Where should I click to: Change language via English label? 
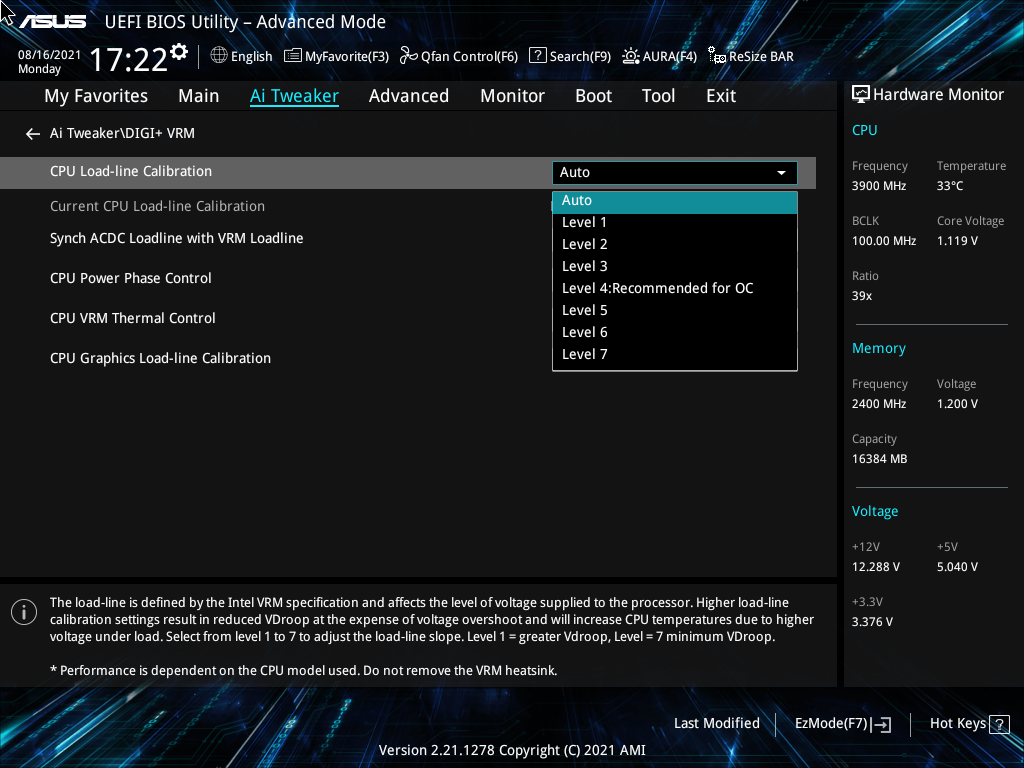pos(251,57)
